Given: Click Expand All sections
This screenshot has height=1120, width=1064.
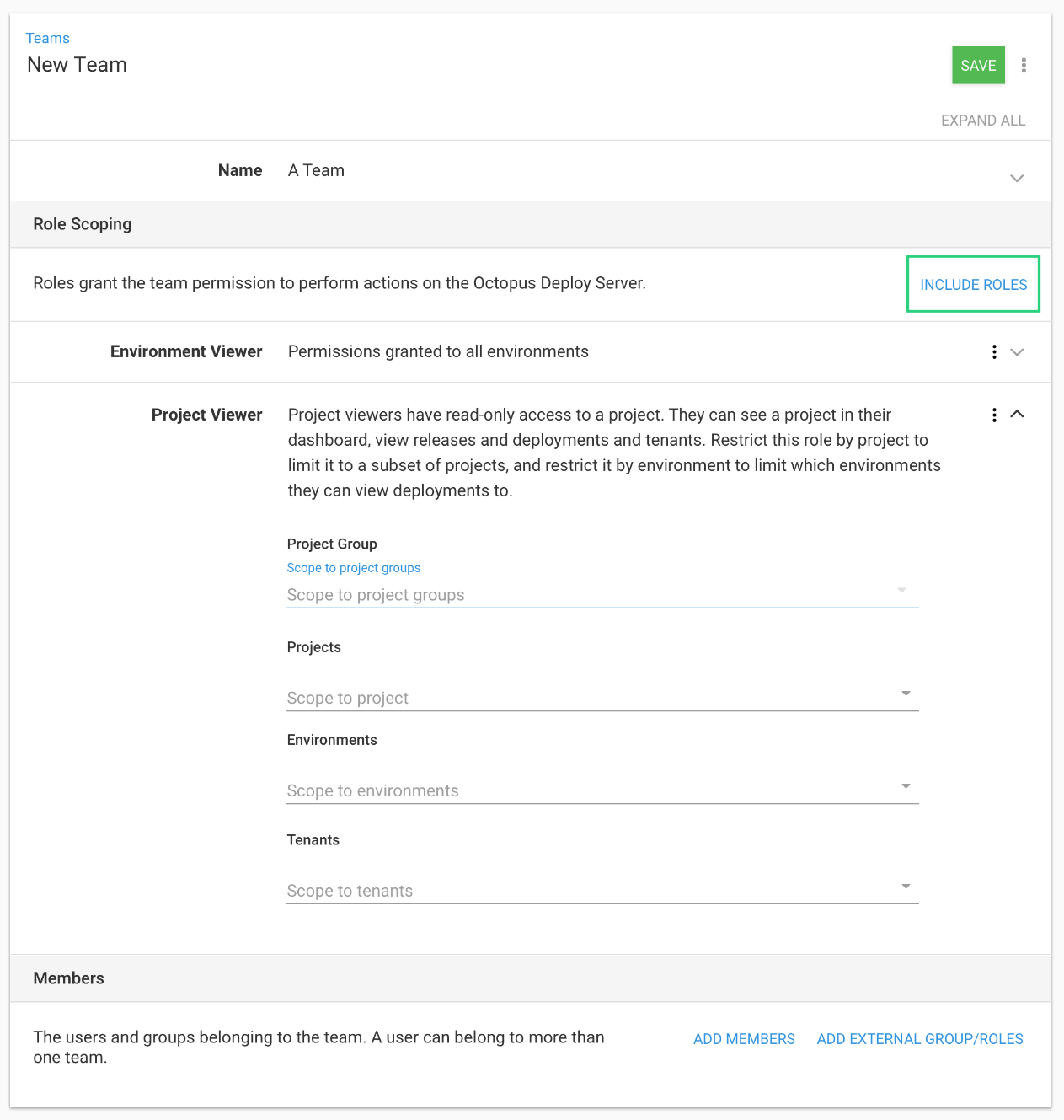Looking at the screenshot, I should point(982,121).
